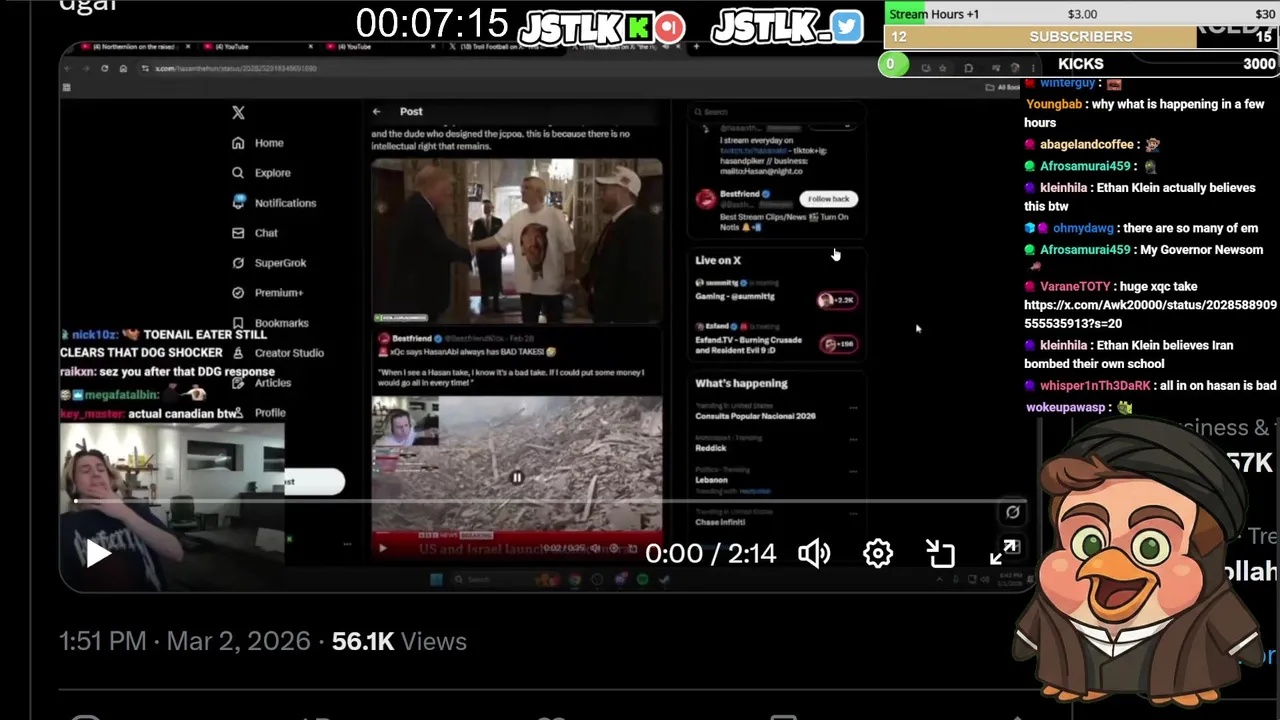Click chat username whisper1nTh3DaRK
The image size is (1280, 720).
point(1095,386)
